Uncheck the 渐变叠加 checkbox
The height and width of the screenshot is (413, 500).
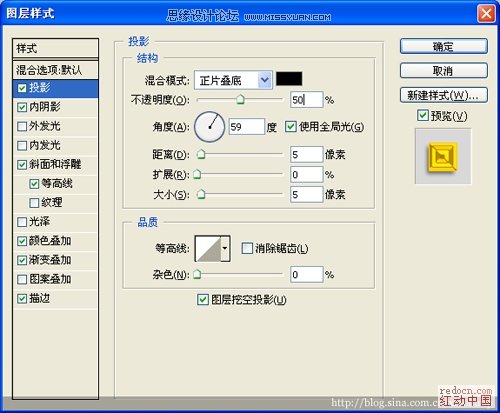click(x=22, y=260)
